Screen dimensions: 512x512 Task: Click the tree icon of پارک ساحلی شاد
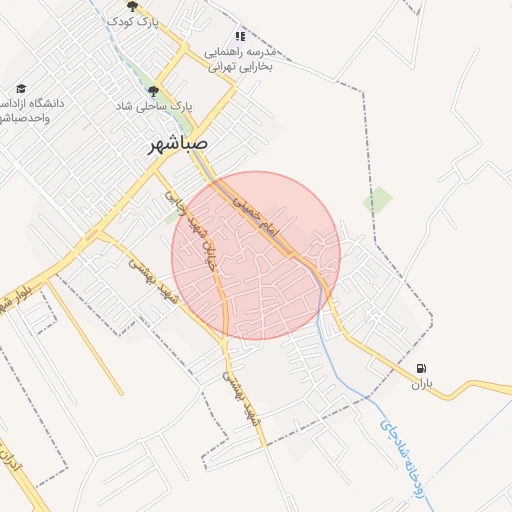153,91
